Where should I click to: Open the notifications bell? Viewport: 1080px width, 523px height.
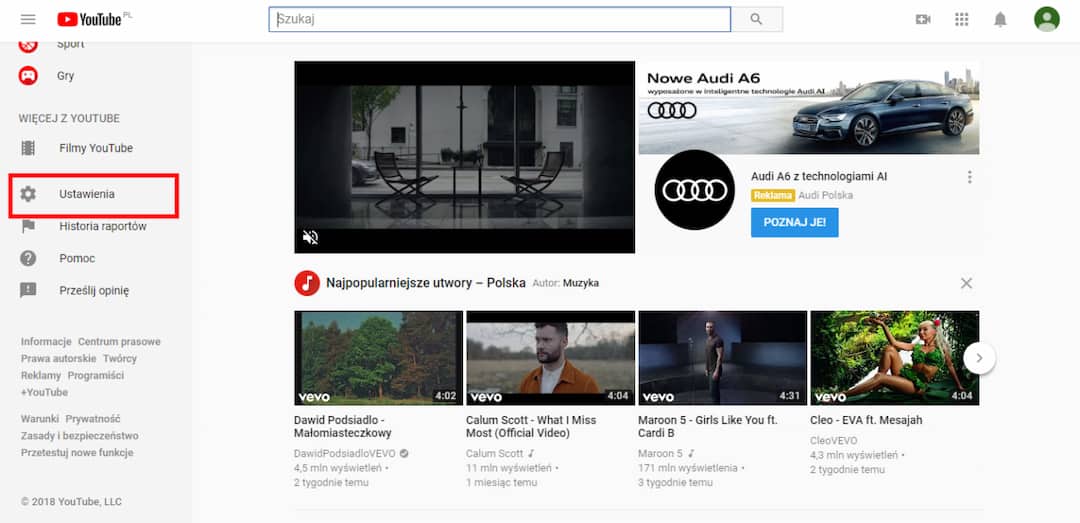click(1000, 19)
